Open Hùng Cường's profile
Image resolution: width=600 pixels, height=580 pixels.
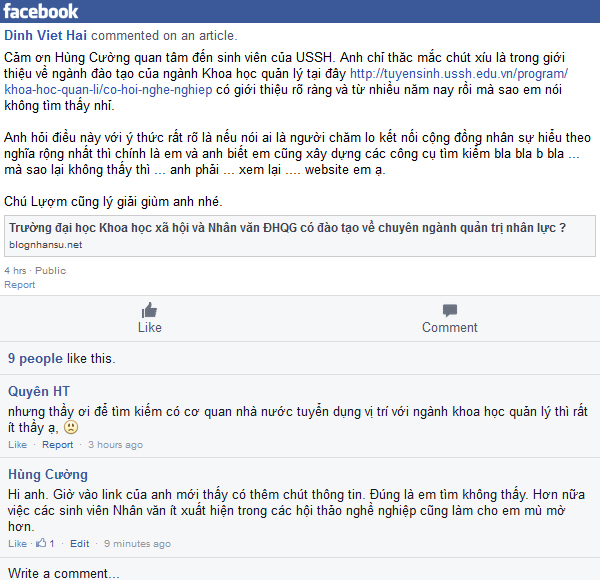pyautogui.click(x=48, y=474)
